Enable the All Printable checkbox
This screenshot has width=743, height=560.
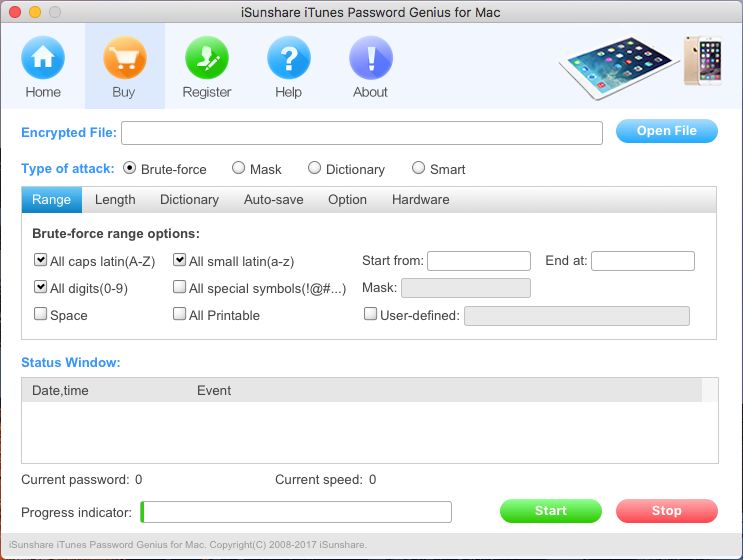(x=179, y=314)
